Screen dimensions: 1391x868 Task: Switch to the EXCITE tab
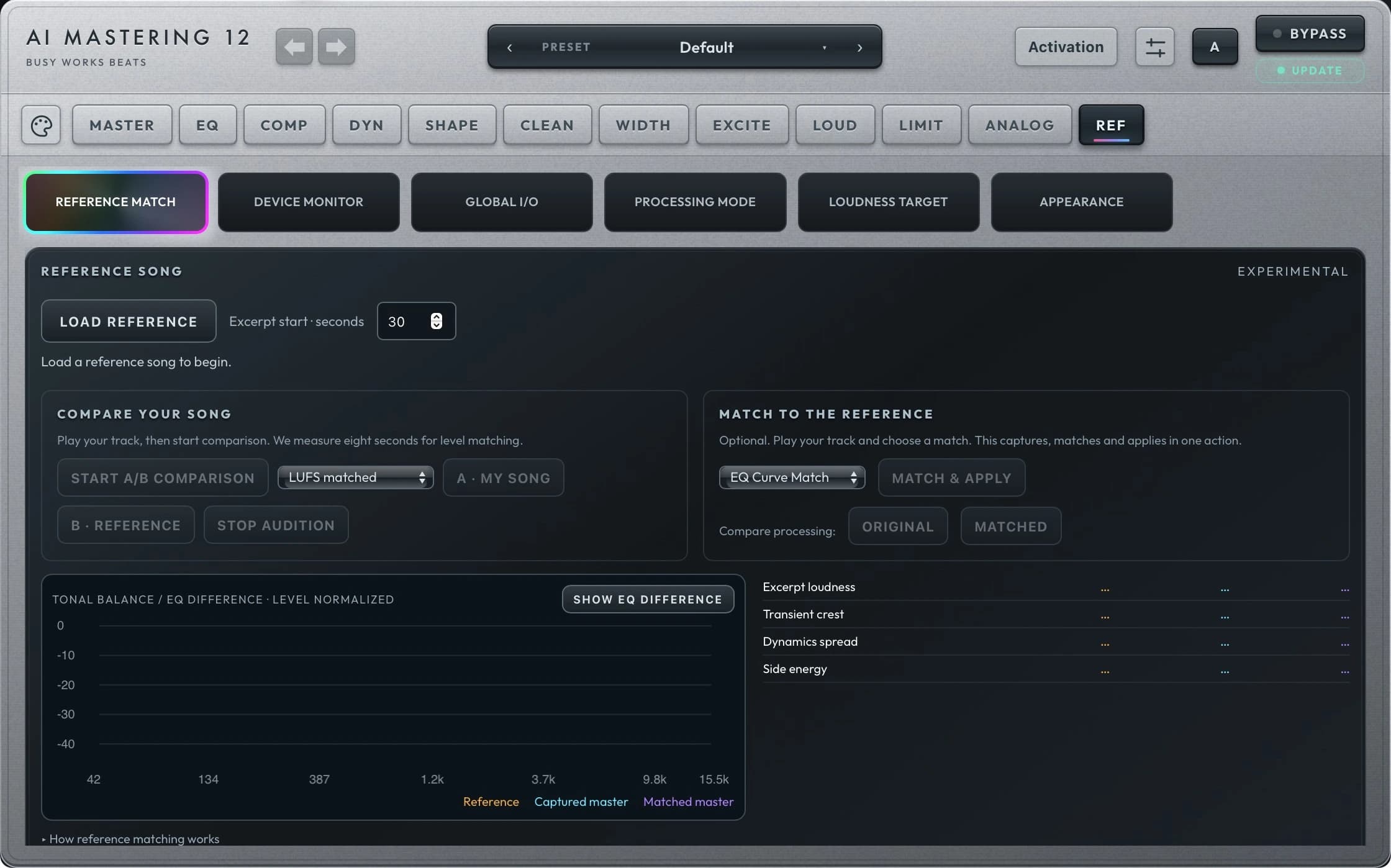click(742, 125)
